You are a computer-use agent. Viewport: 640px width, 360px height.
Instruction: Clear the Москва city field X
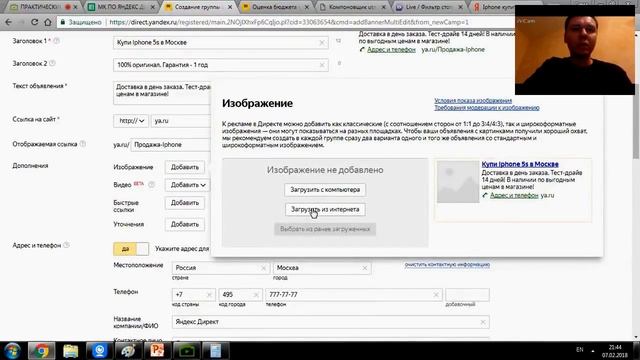pos(364,268)
